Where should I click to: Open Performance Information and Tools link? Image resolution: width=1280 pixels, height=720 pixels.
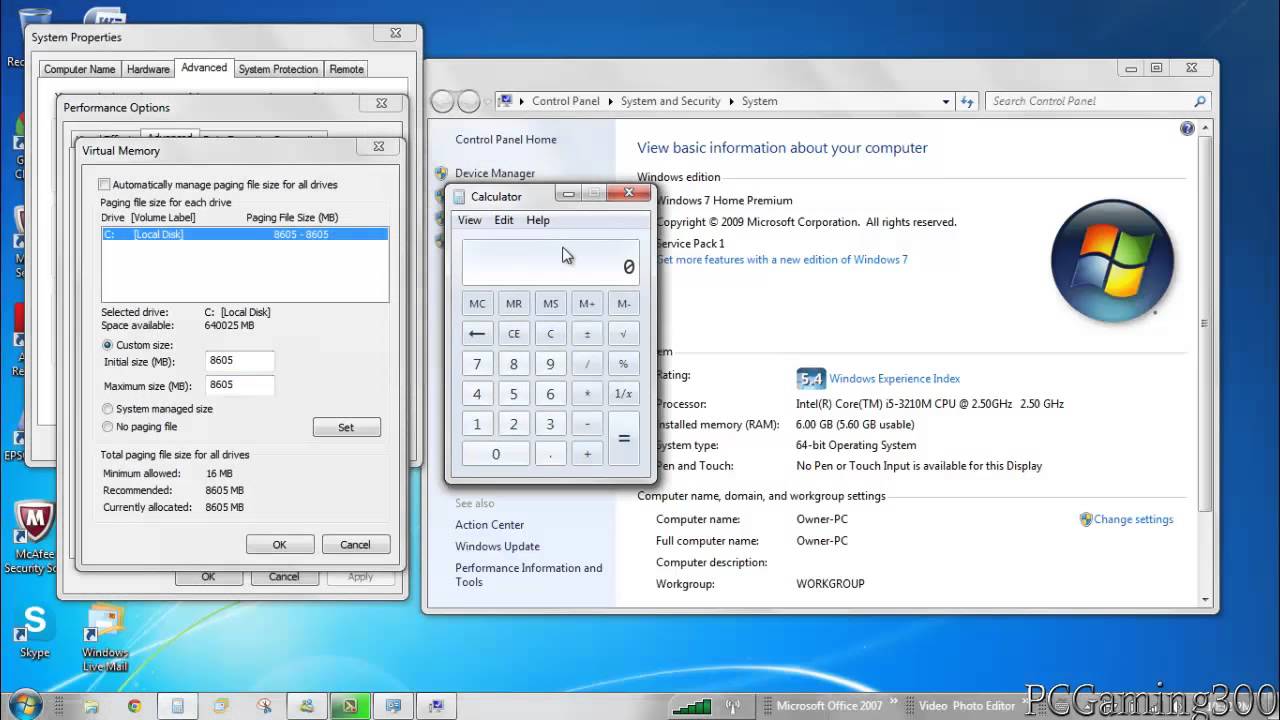[x=529, y=575]
